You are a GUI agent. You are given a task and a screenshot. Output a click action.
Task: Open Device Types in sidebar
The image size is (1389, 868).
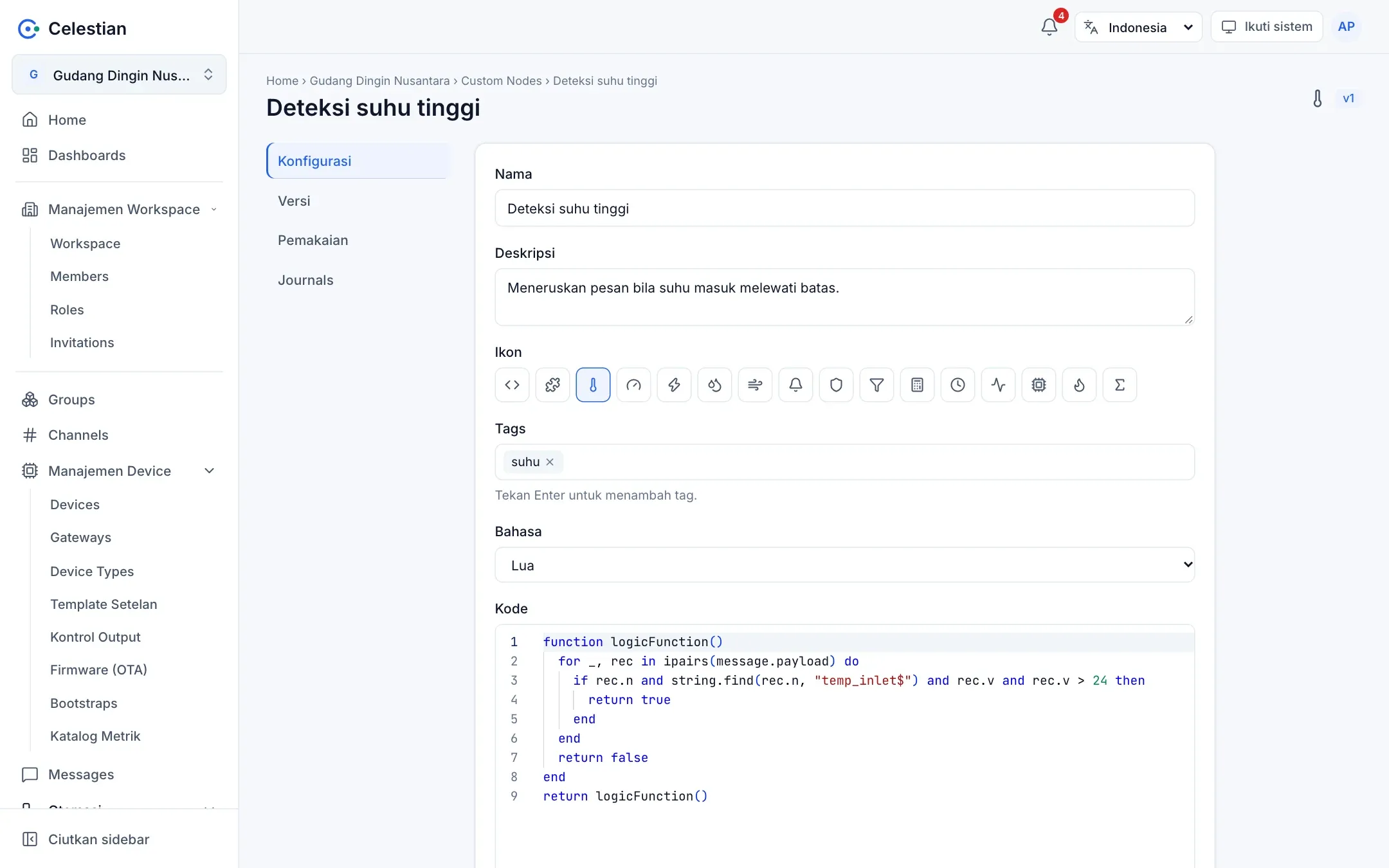point(92,571)
